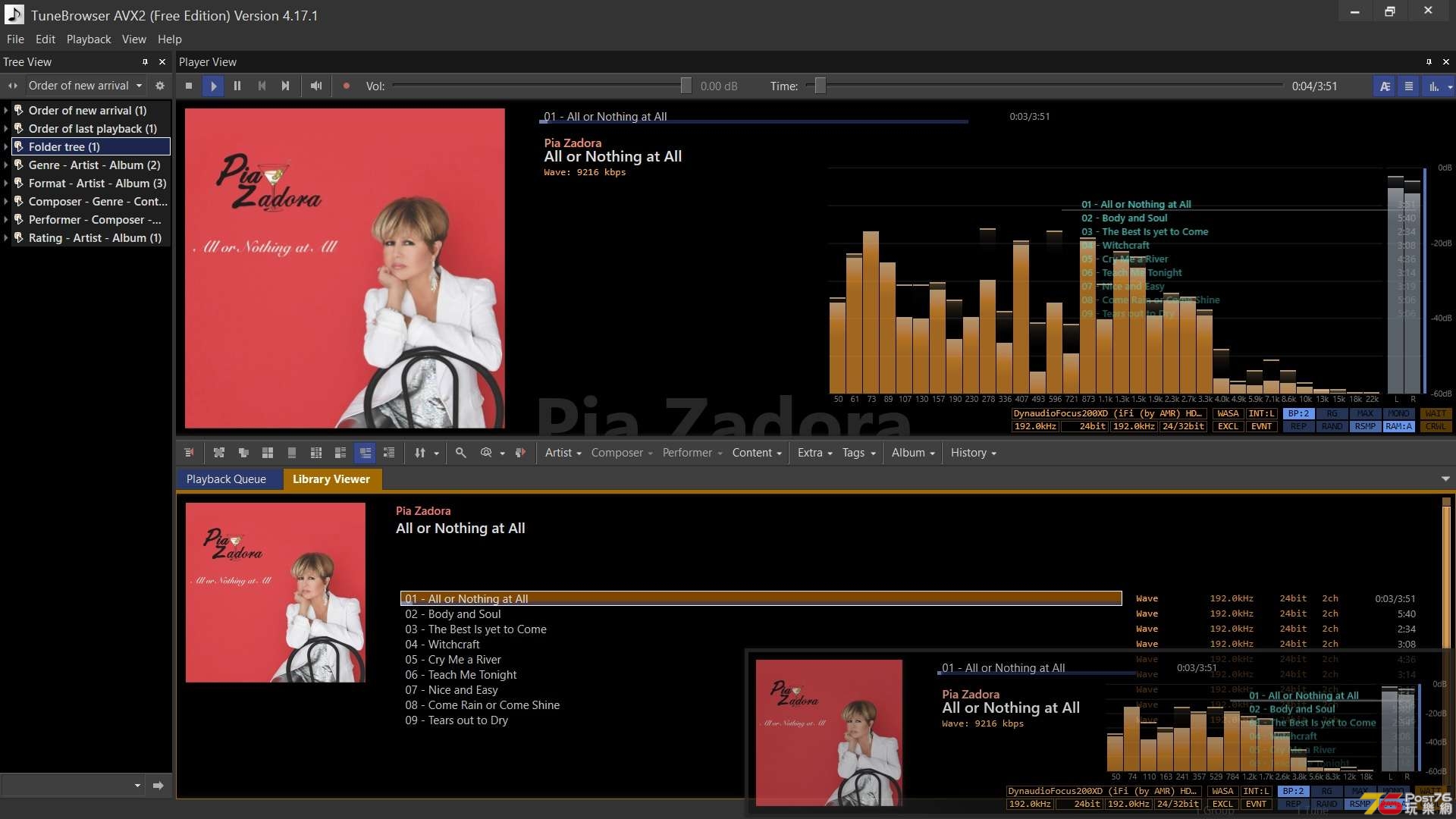Pin the Tree View panel
Viewport: 1456px width, 819px height.
[x=145, y=61]
